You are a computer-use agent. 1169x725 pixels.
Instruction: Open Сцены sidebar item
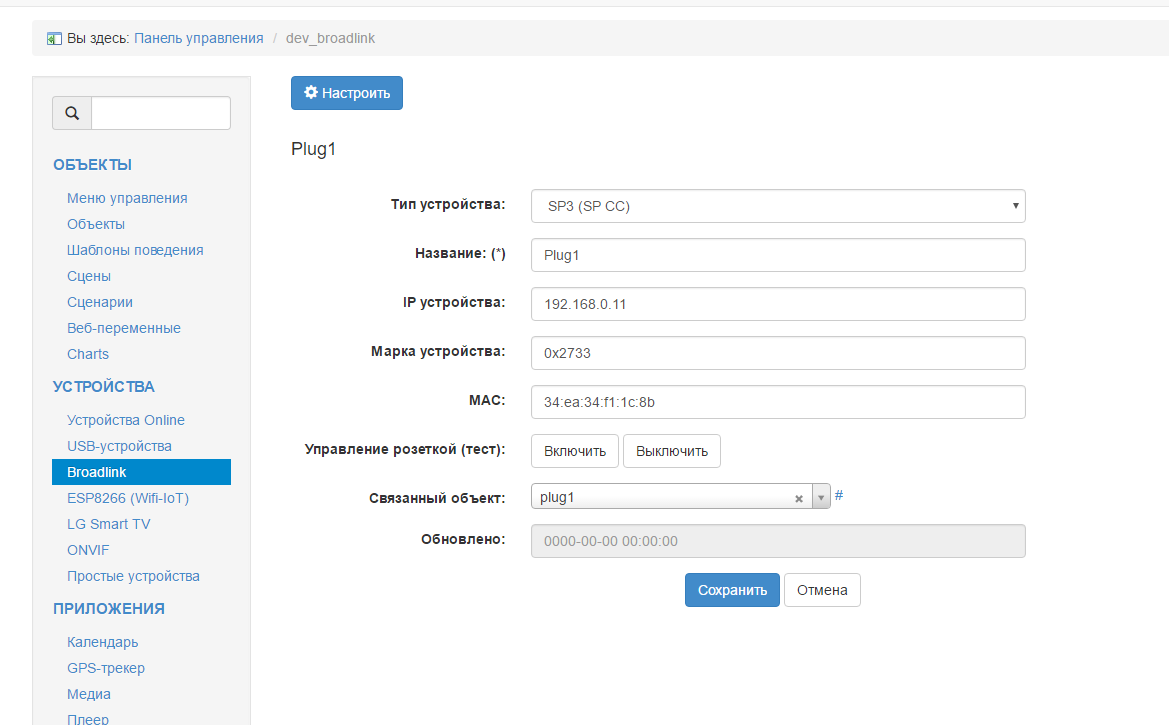89,277
